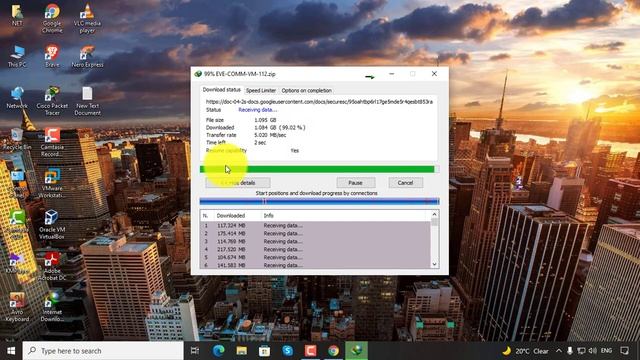The height and width of the screenshot is (360, 640).
Task: Click the N. column header
Action: coord(207,216)
